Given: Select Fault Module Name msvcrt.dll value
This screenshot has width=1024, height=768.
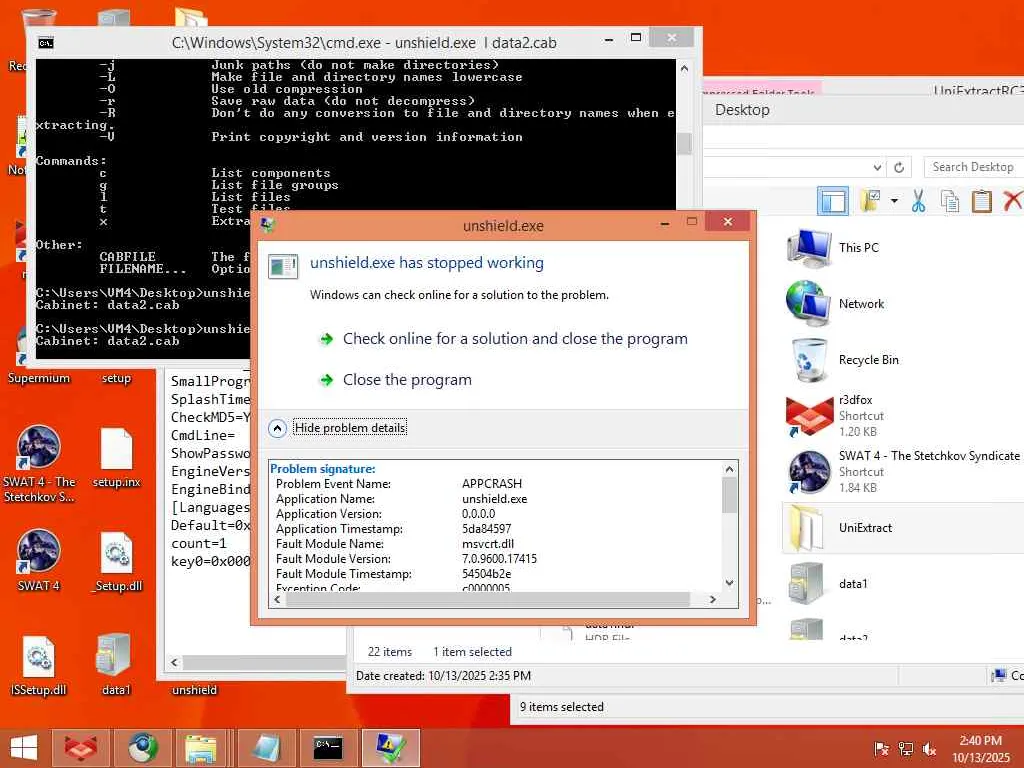Looking at the screenshot, I should coord(488,543).
